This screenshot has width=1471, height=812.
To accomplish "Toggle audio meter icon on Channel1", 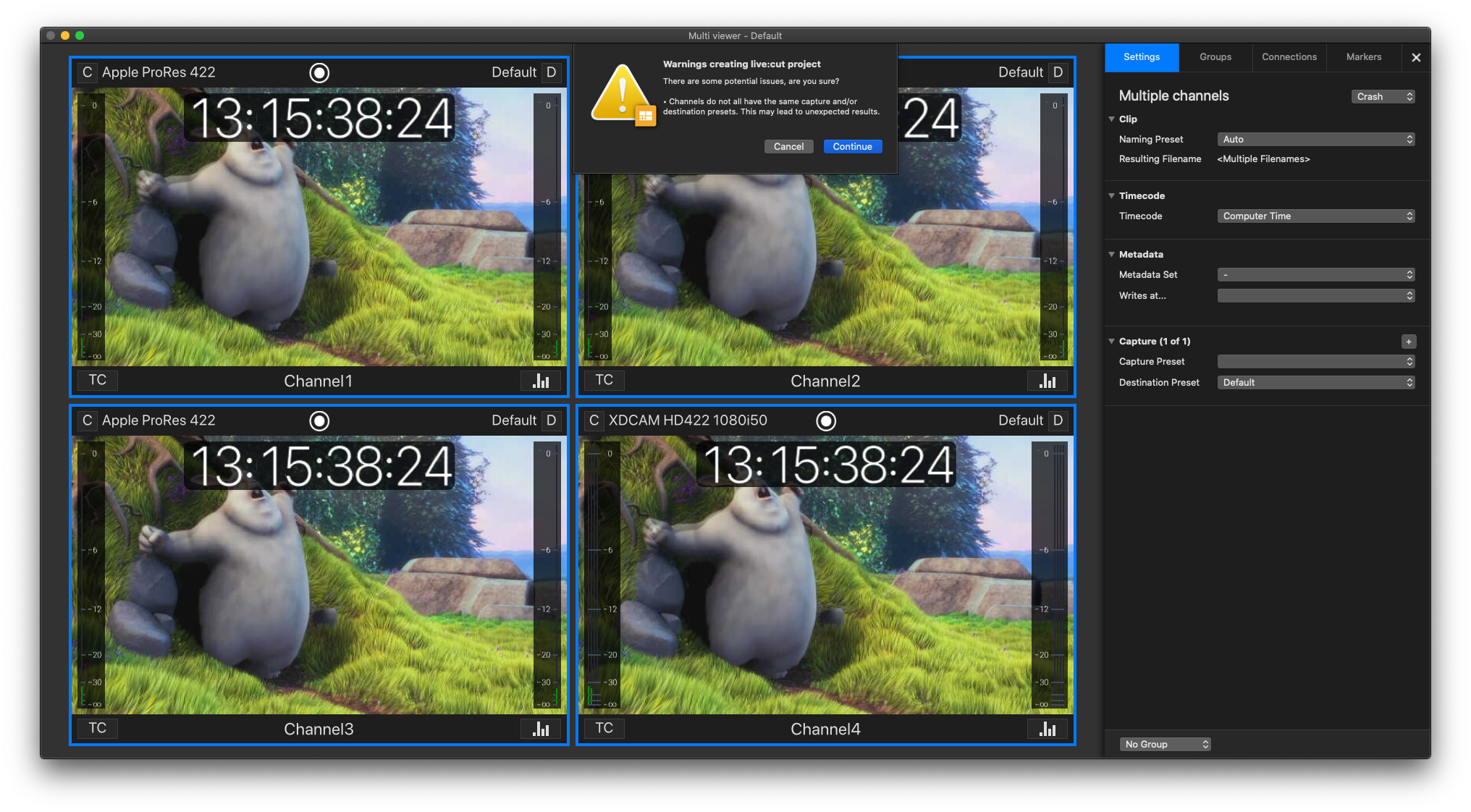I will pos(541,381).
